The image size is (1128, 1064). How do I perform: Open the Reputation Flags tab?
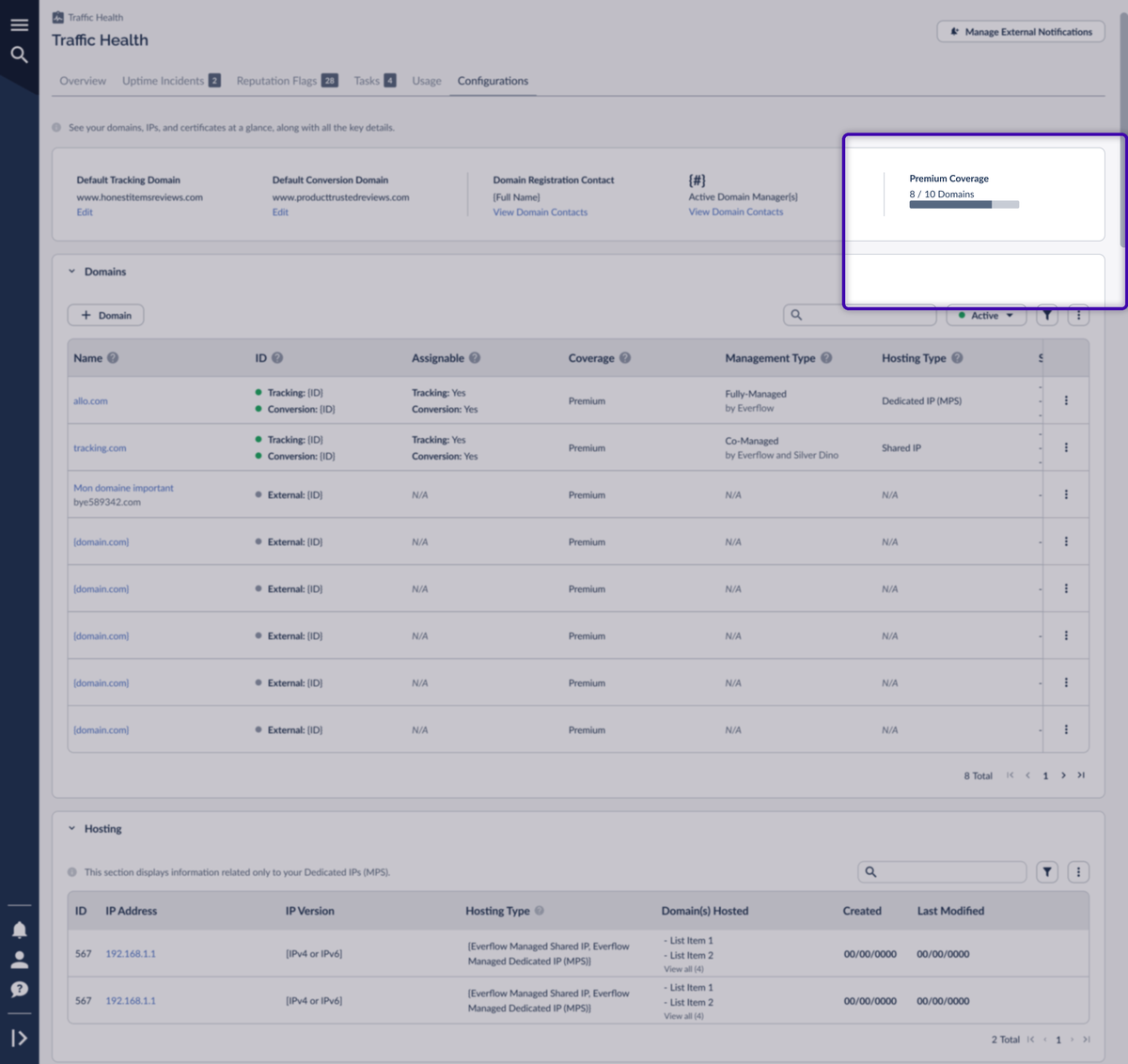click(x=287, y=81)
